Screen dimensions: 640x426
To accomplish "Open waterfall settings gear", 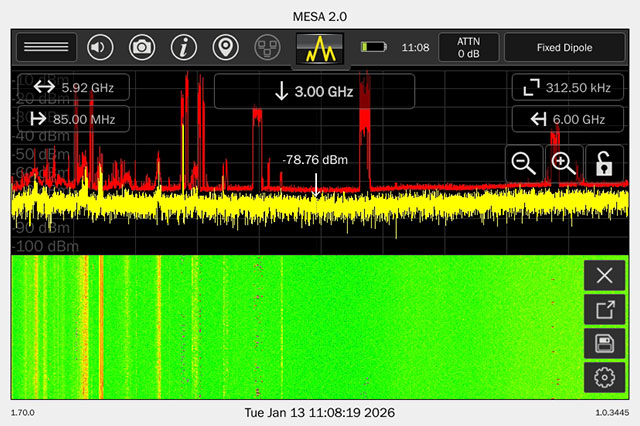I will pyautogui.click(x=603, y=377).
